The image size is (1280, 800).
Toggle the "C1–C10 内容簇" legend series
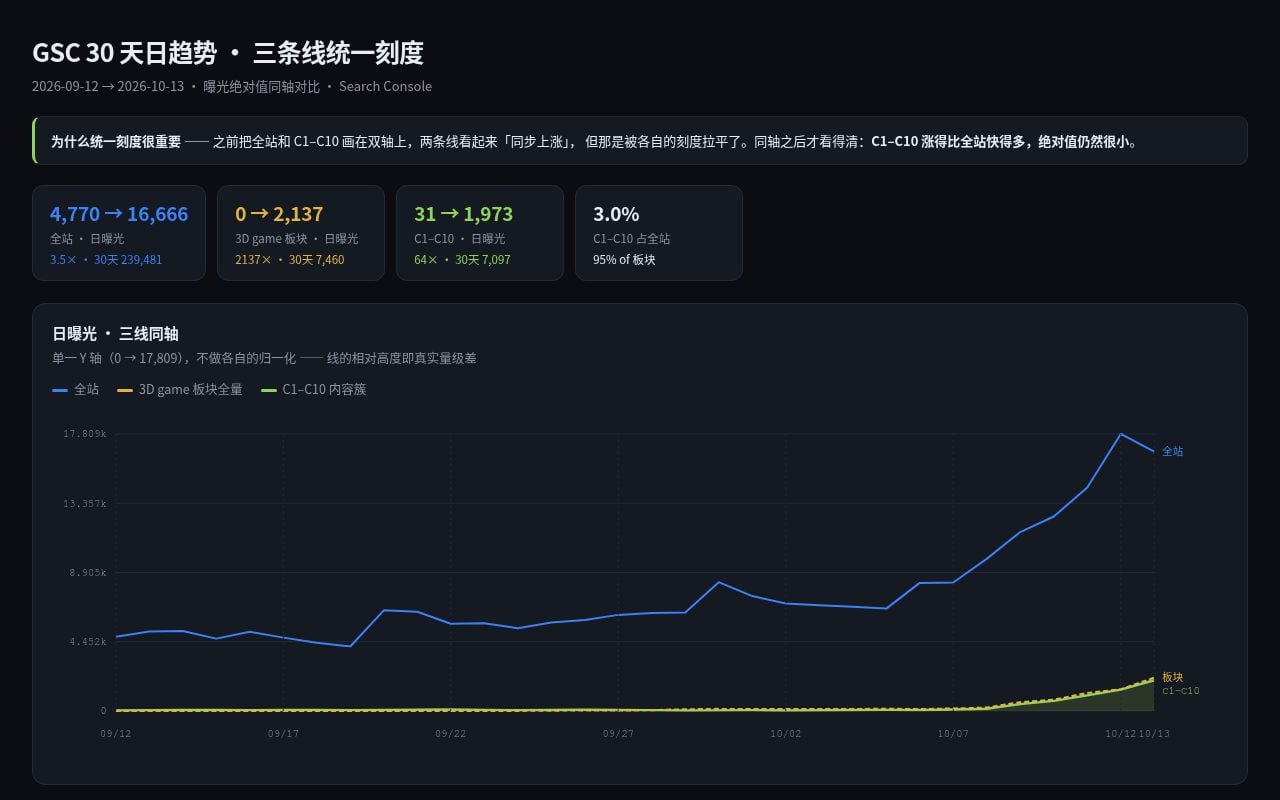pos(313,389)
